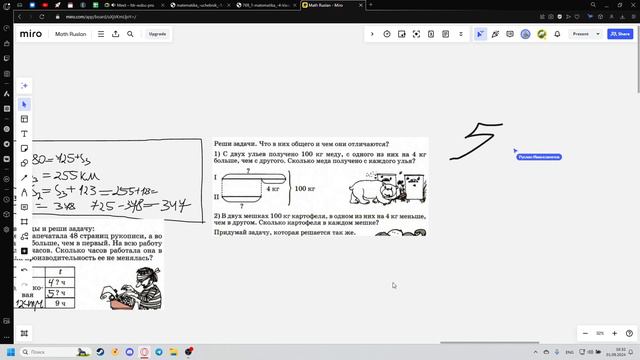
Task: Toggle collaborators' cursors visibility
Action: [x=480, y=34]
